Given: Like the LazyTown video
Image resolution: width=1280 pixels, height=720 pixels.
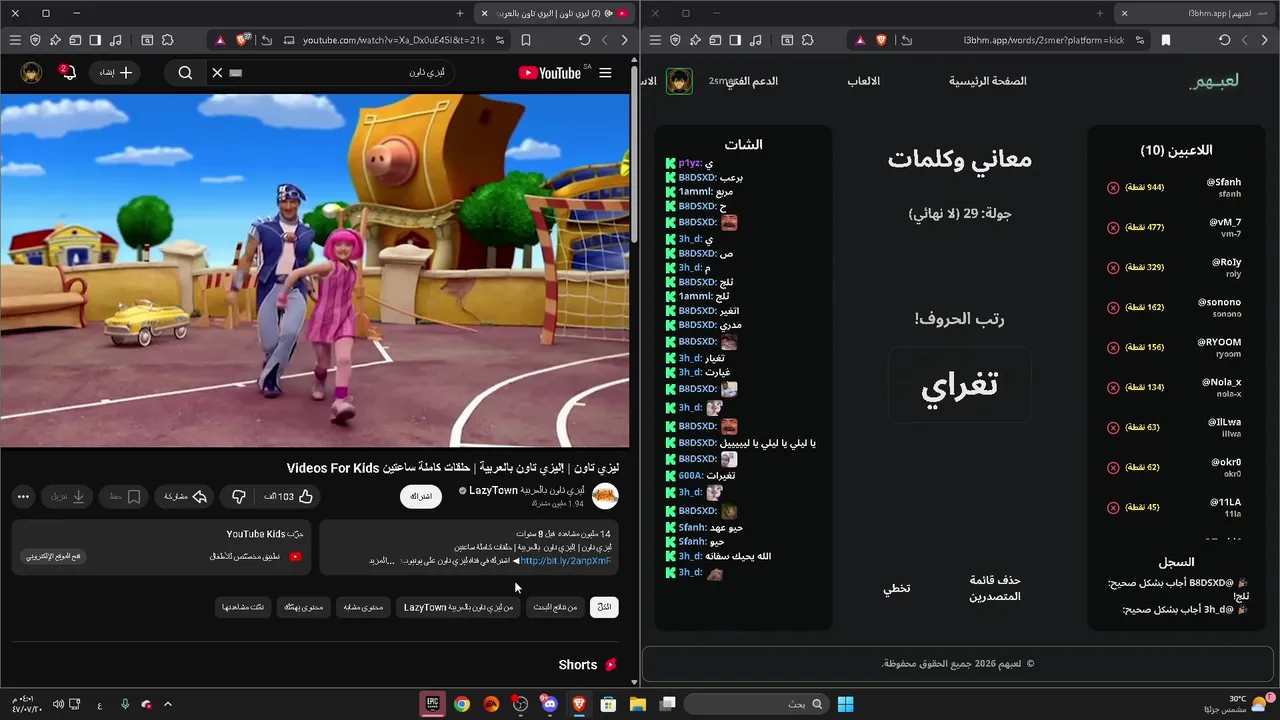Looking at the screenshot, I should 290,496.
